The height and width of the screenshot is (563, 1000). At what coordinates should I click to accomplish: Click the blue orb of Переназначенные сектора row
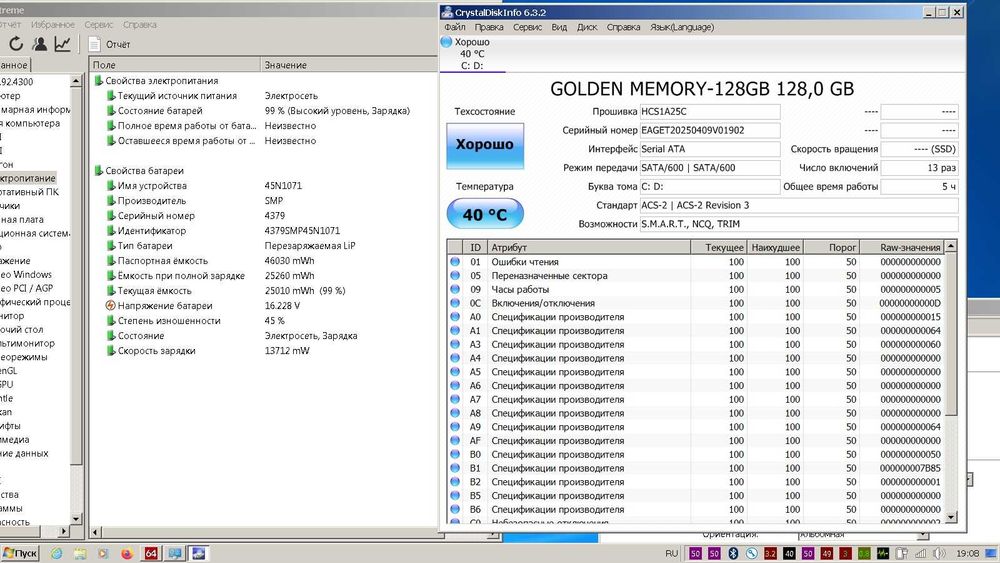pyautogui.click(x=455, y=275)
